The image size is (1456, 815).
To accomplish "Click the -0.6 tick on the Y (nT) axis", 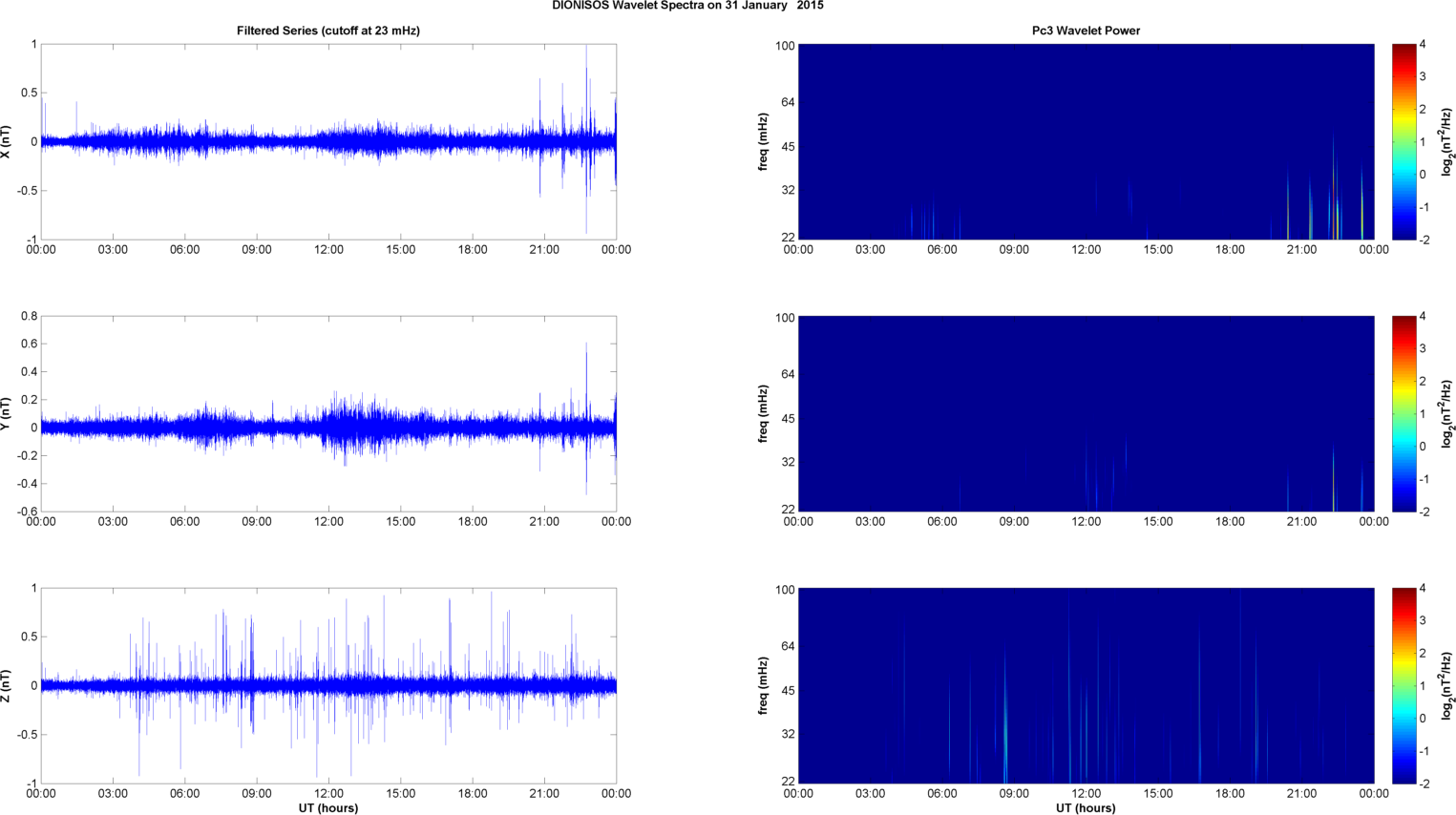I will [x=28, y=512].
